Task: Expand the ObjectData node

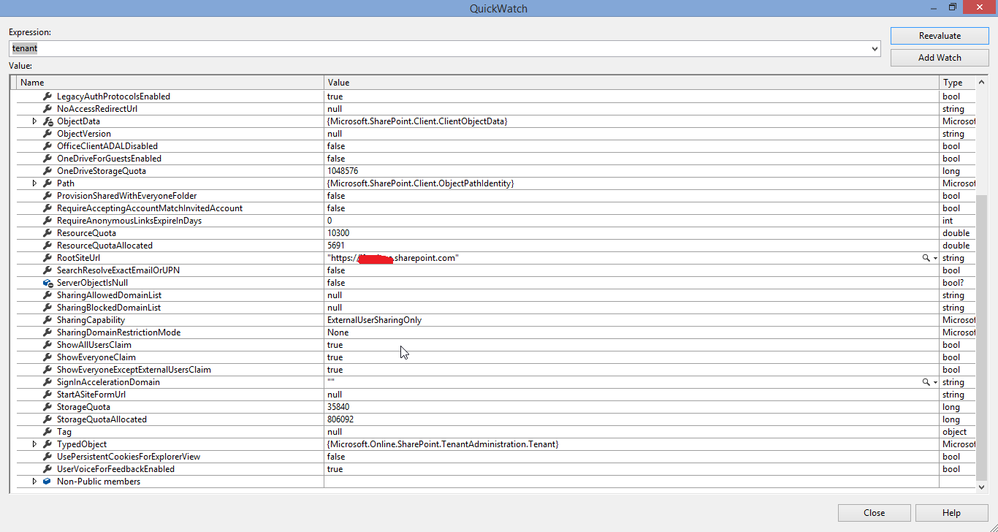Action: coord(35,121)
